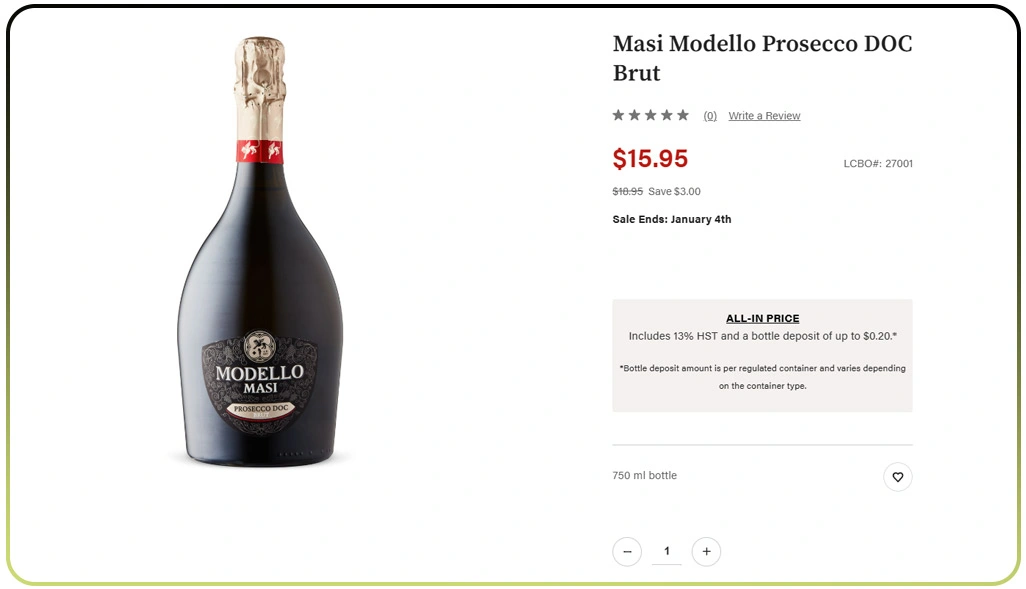
Task: Select the first star in the rating
Action: [x=617, y=114]
